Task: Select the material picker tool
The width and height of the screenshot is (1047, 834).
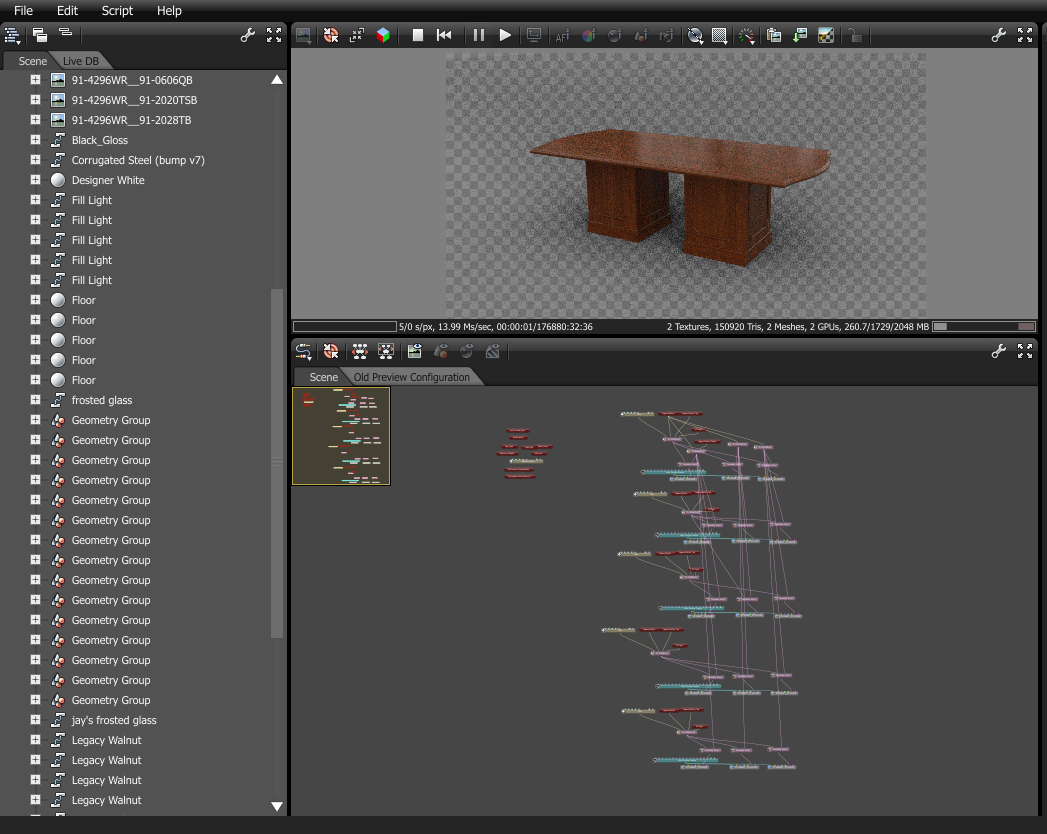Action: pos(614,35)
